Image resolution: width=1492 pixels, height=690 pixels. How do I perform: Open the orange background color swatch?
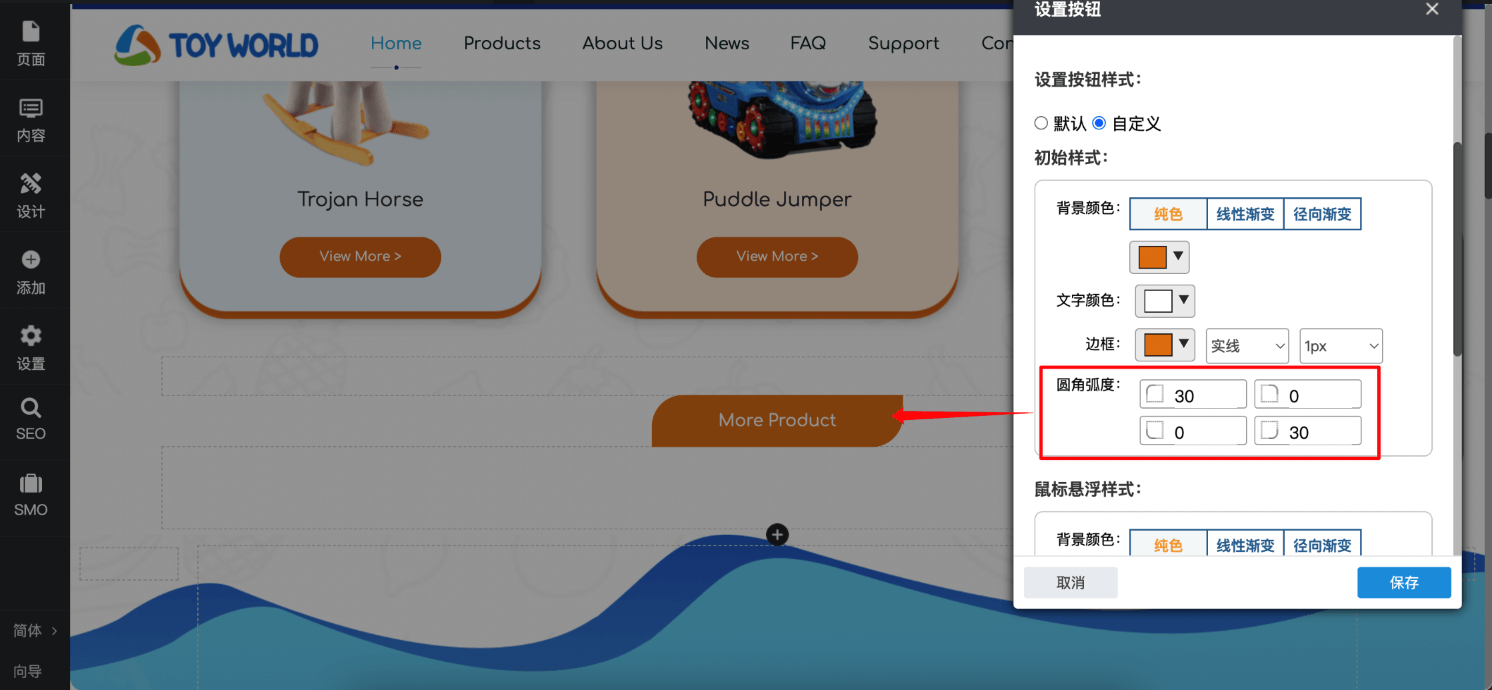1152,256
